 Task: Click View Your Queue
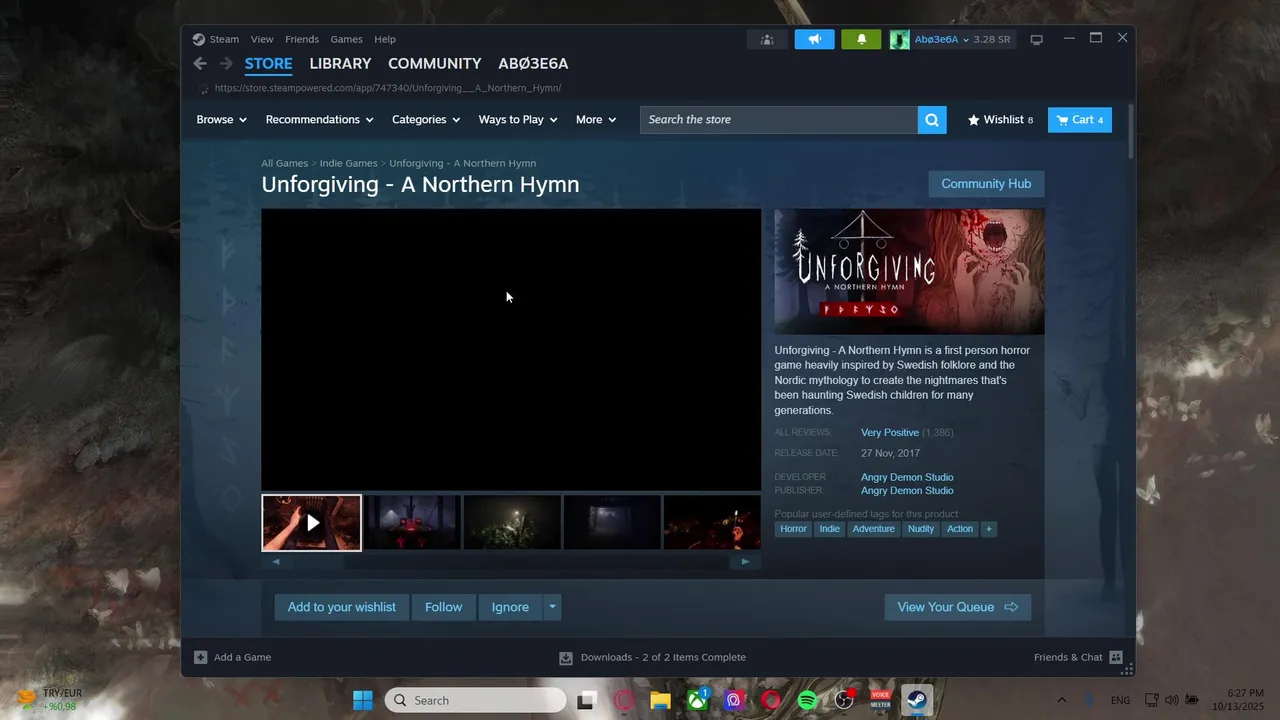click(x=957, y=607)
